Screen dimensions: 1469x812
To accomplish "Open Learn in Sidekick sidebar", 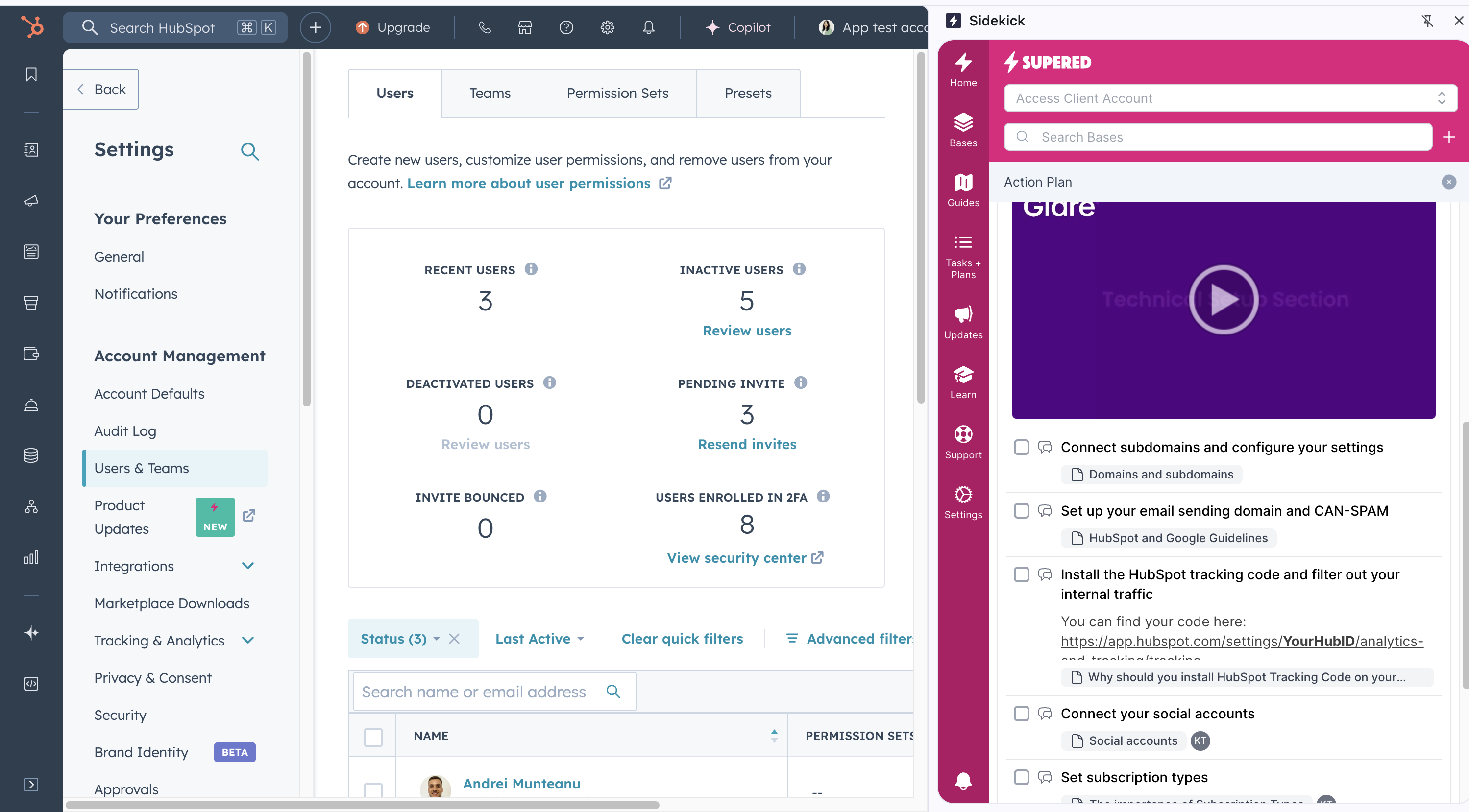I will click(x=963, y=382).
